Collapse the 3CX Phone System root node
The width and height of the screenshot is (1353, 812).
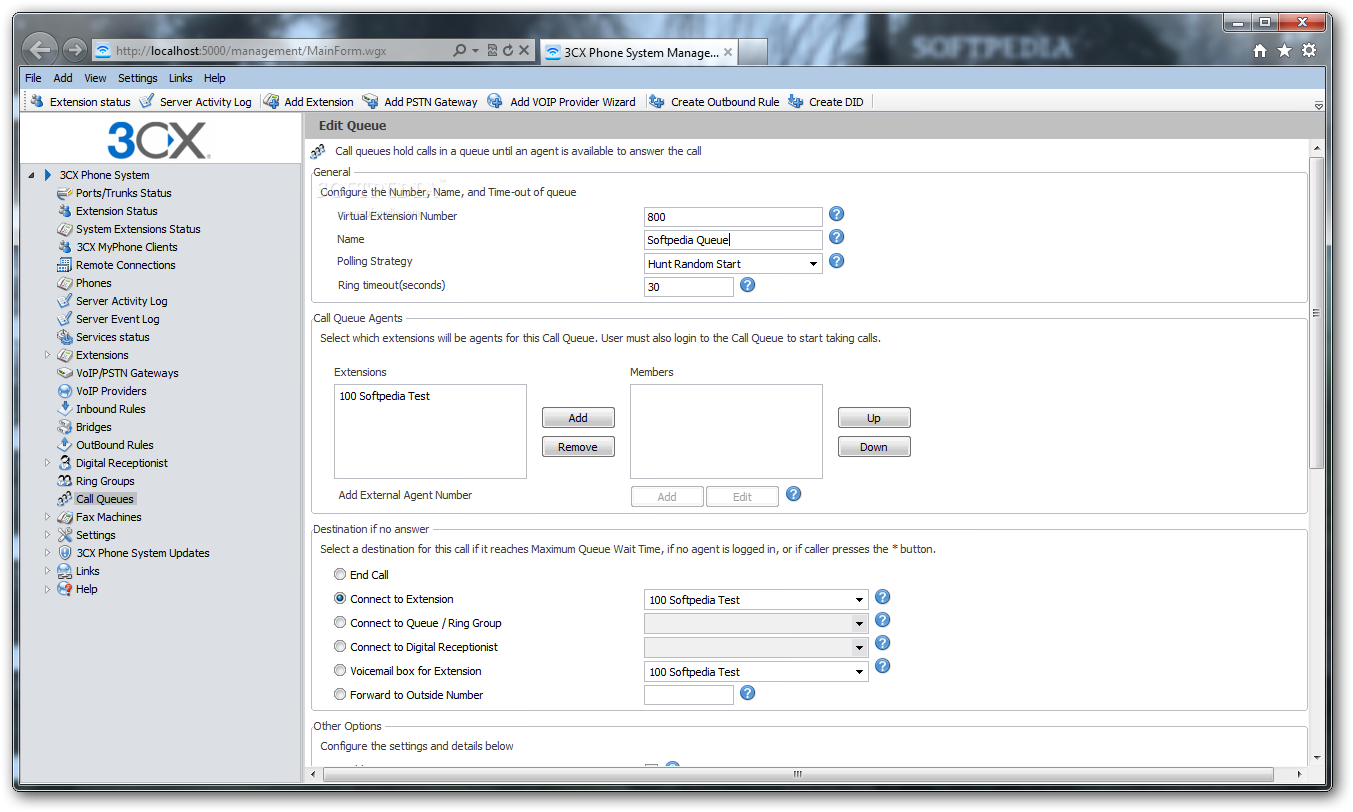pos(31,175)
